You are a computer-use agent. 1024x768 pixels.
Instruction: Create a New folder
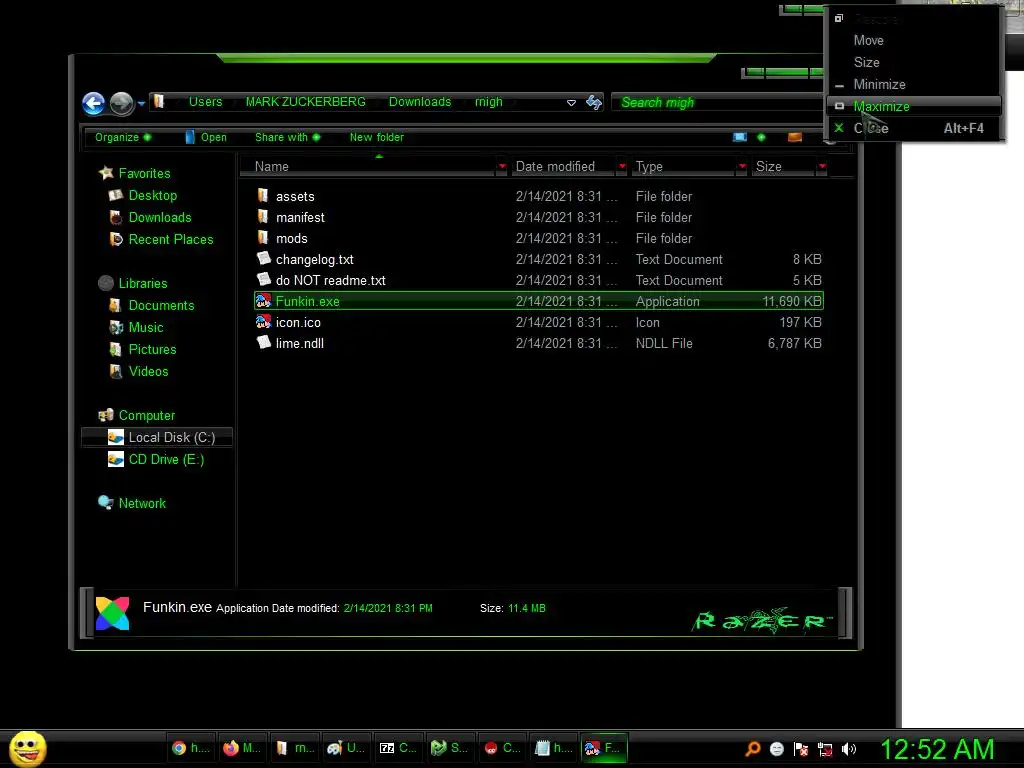[376, 137]
